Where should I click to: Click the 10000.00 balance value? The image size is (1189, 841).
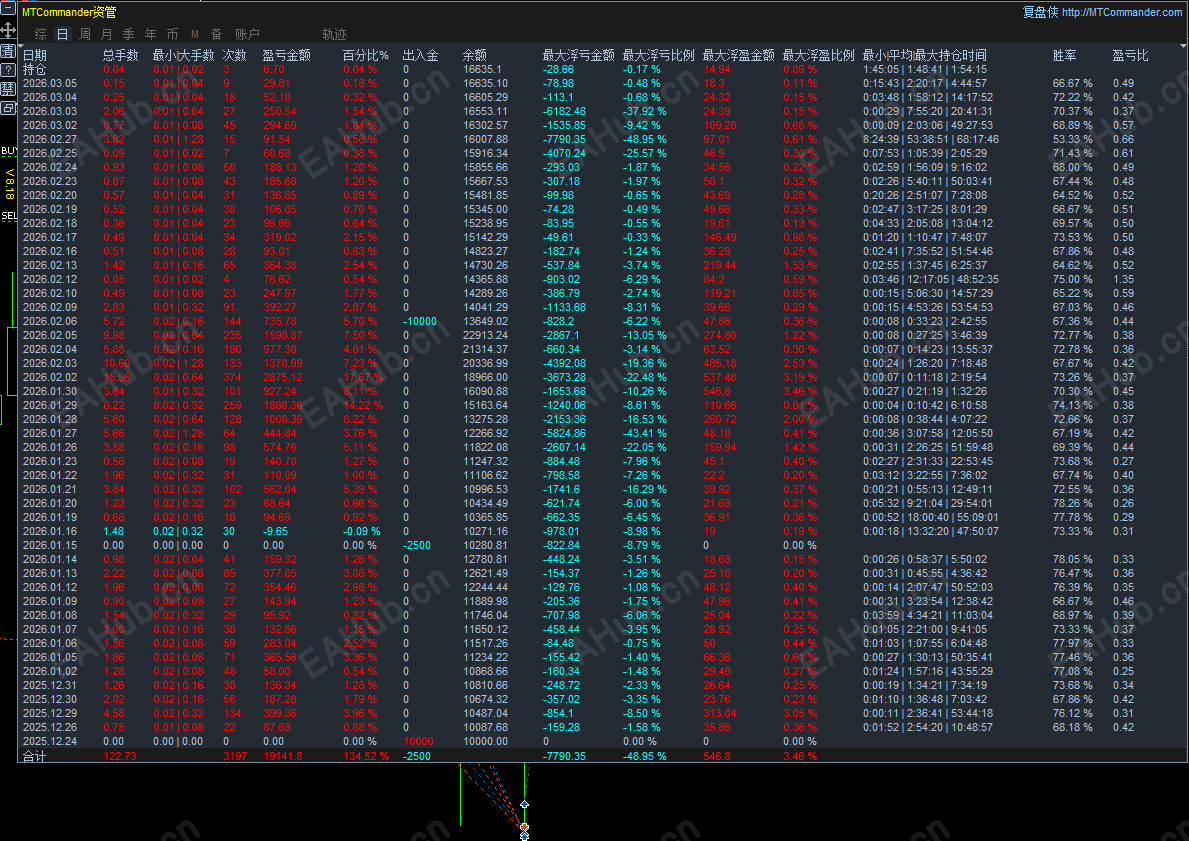[x=485, y=742]
